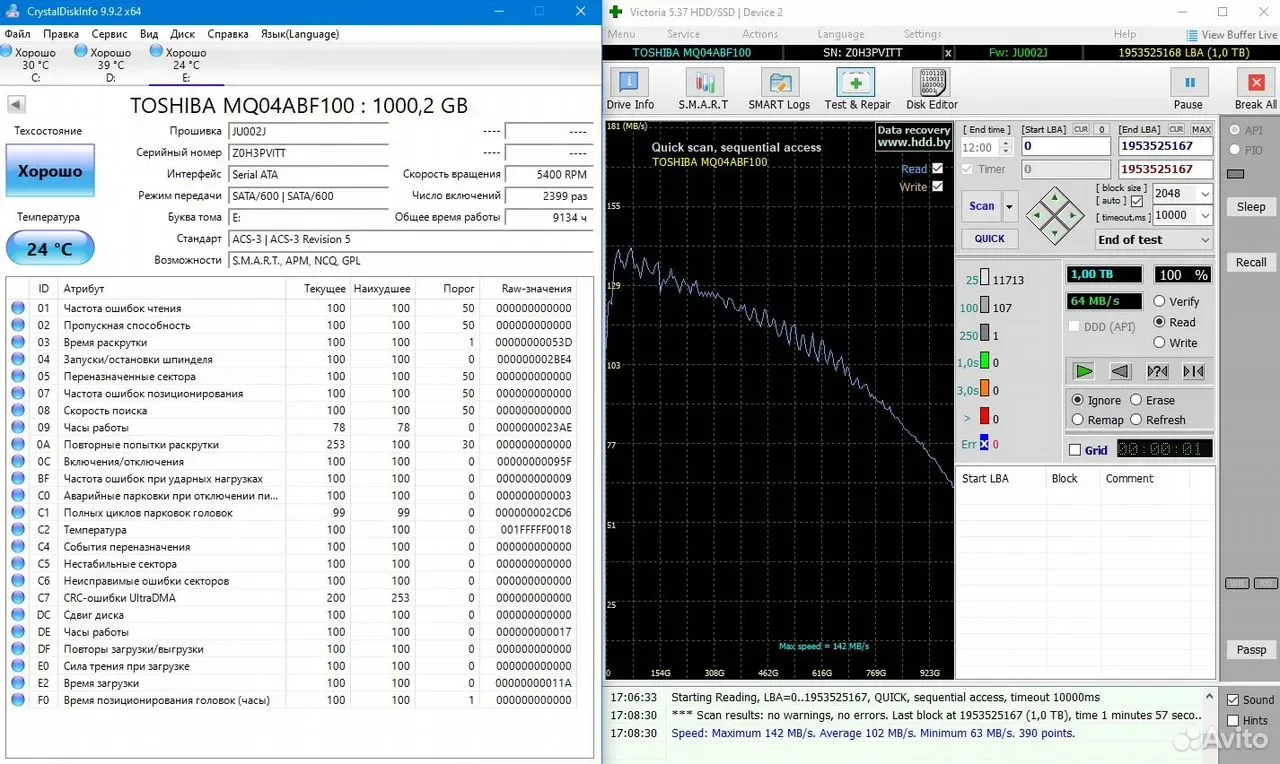Click the down arrow on the navigation diamond
This screenshot has width=1280, height=764.
tap(1055, 233)
